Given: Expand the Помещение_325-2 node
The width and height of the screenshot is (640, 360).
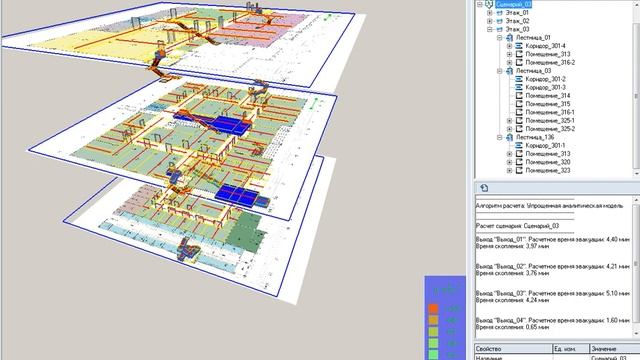Looking at the screenshot, I should (509, 129).
